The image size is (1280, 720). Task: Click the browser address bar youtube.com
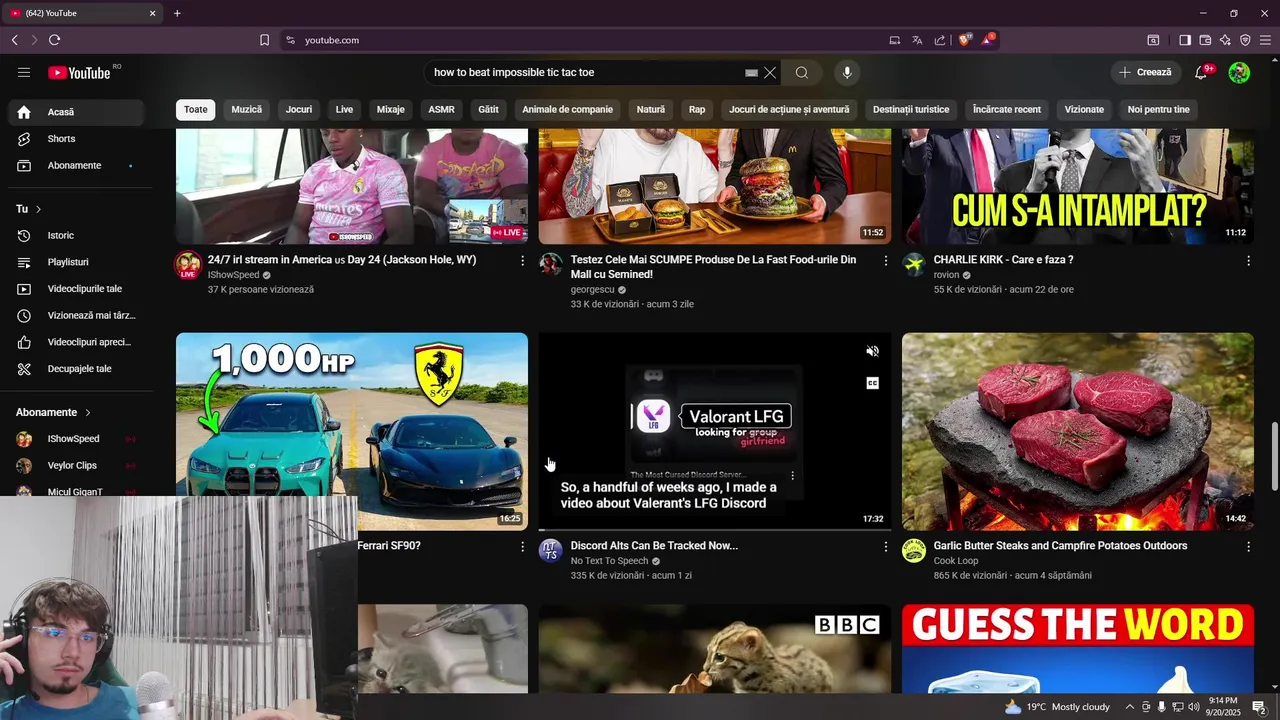point(332,40)
